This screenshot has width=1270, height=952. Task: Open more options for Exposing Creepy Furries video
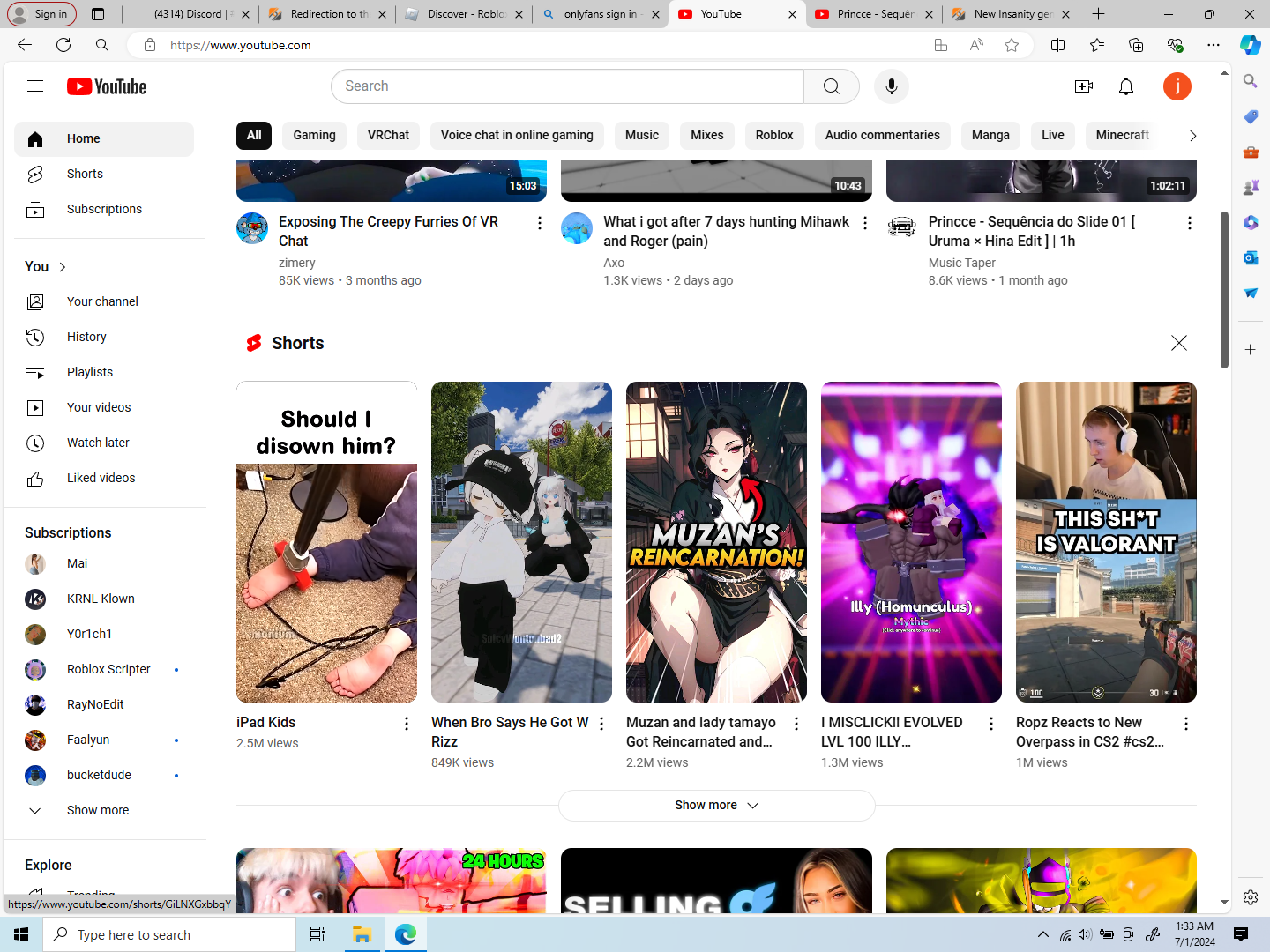pos(540,223)
